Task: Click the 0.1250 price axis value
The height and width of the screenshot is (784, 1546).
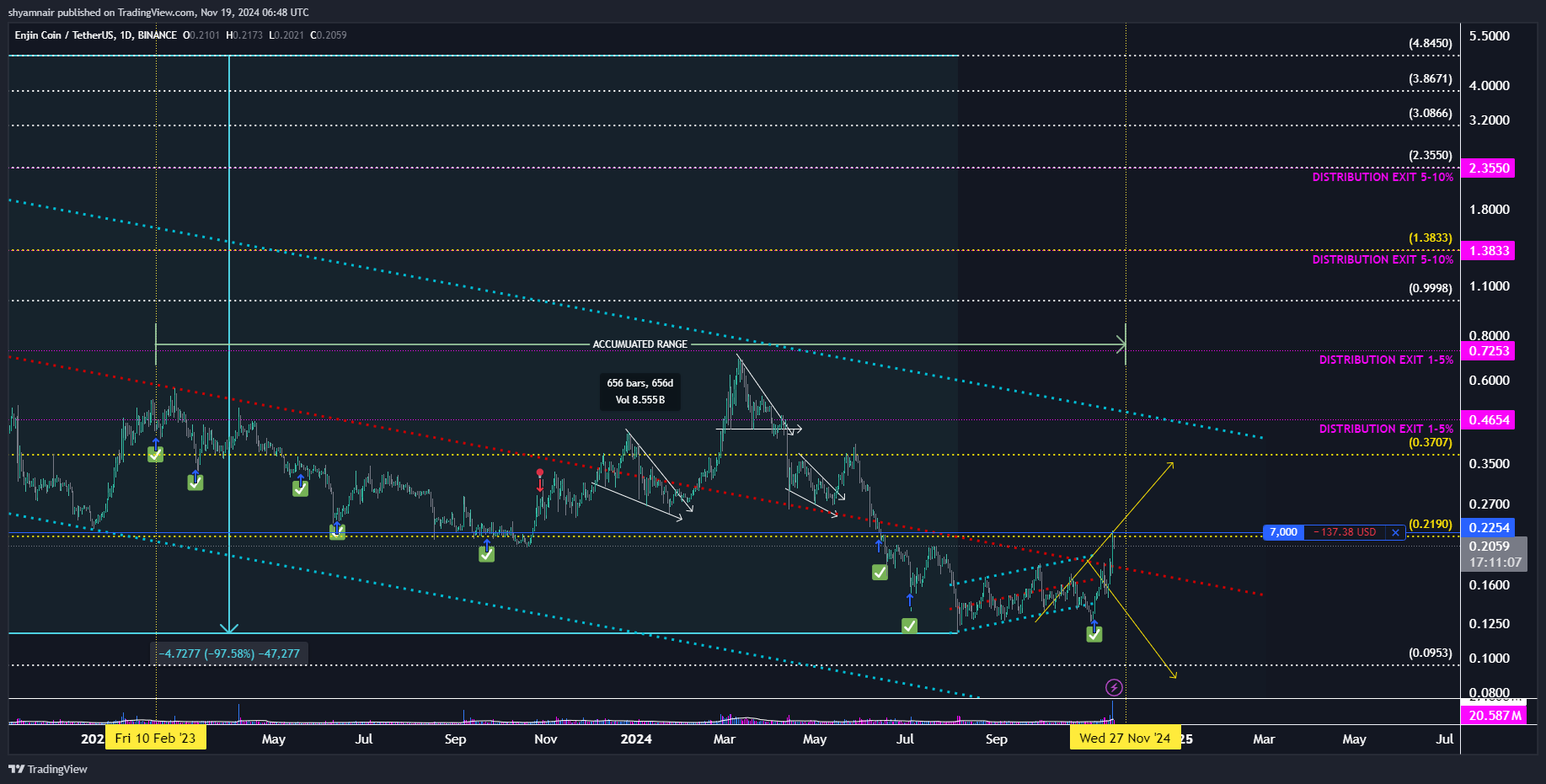Action: (1490, 624)
